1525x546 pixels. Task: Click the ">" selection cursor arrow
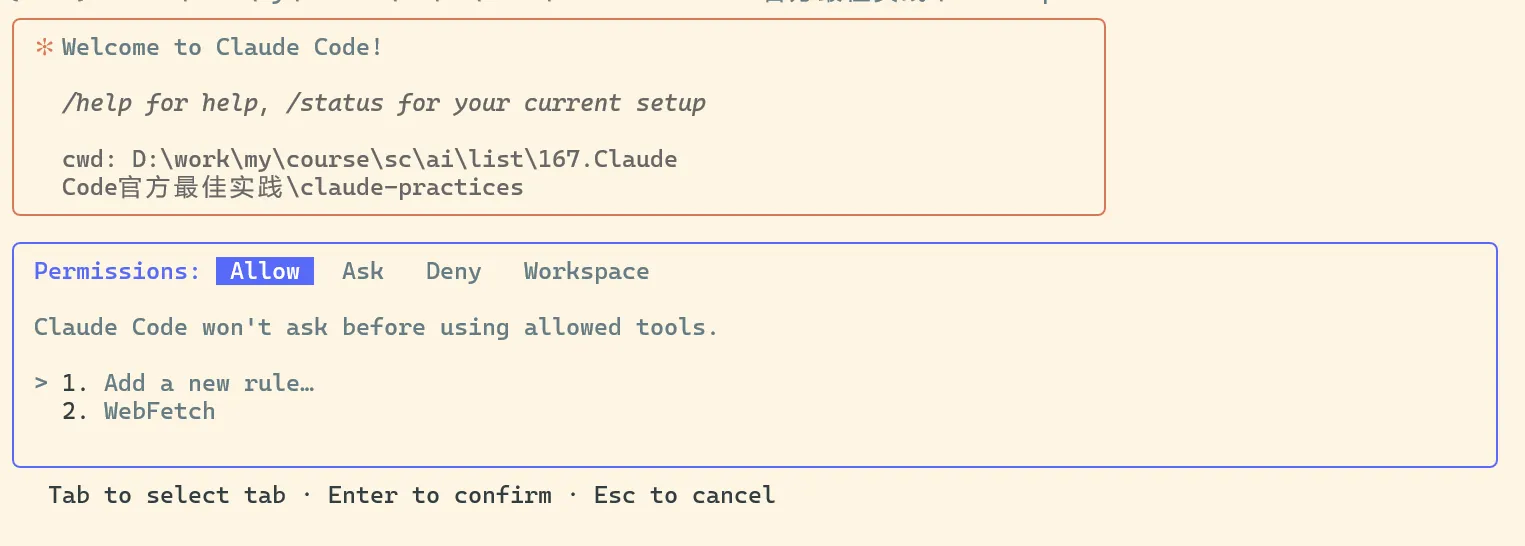[x=41, y=383]
